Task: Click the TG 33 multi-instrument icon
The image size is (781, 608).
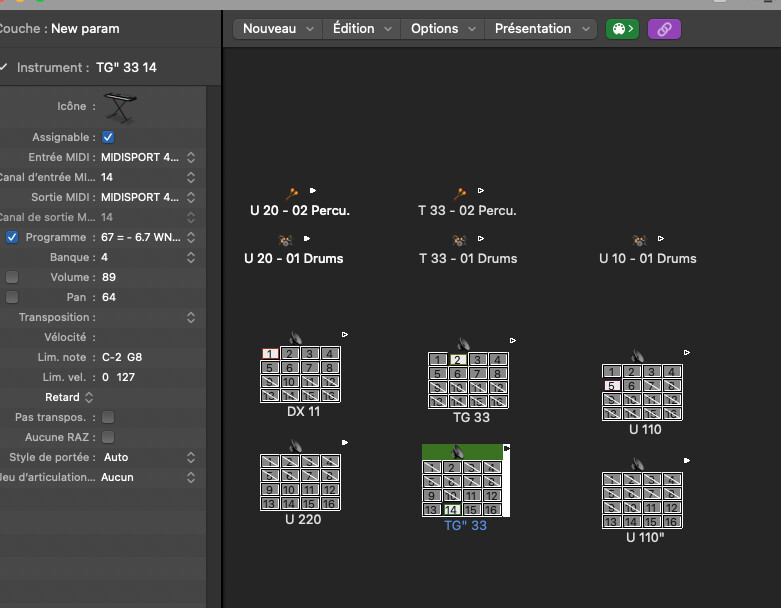Action: (464, 344)
